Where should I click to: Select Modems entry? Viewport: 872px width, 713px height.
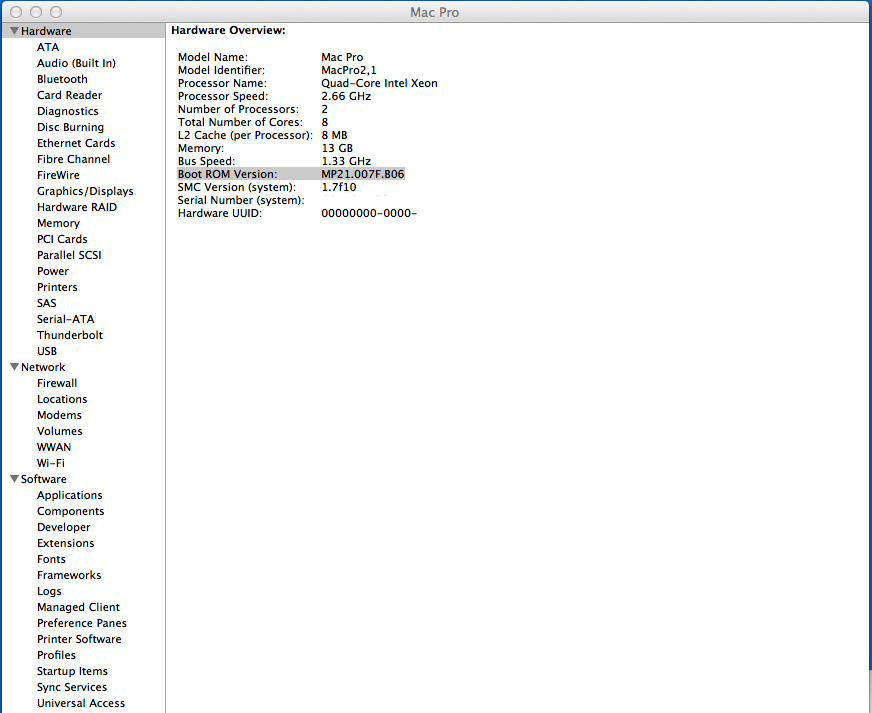[59, 415]
